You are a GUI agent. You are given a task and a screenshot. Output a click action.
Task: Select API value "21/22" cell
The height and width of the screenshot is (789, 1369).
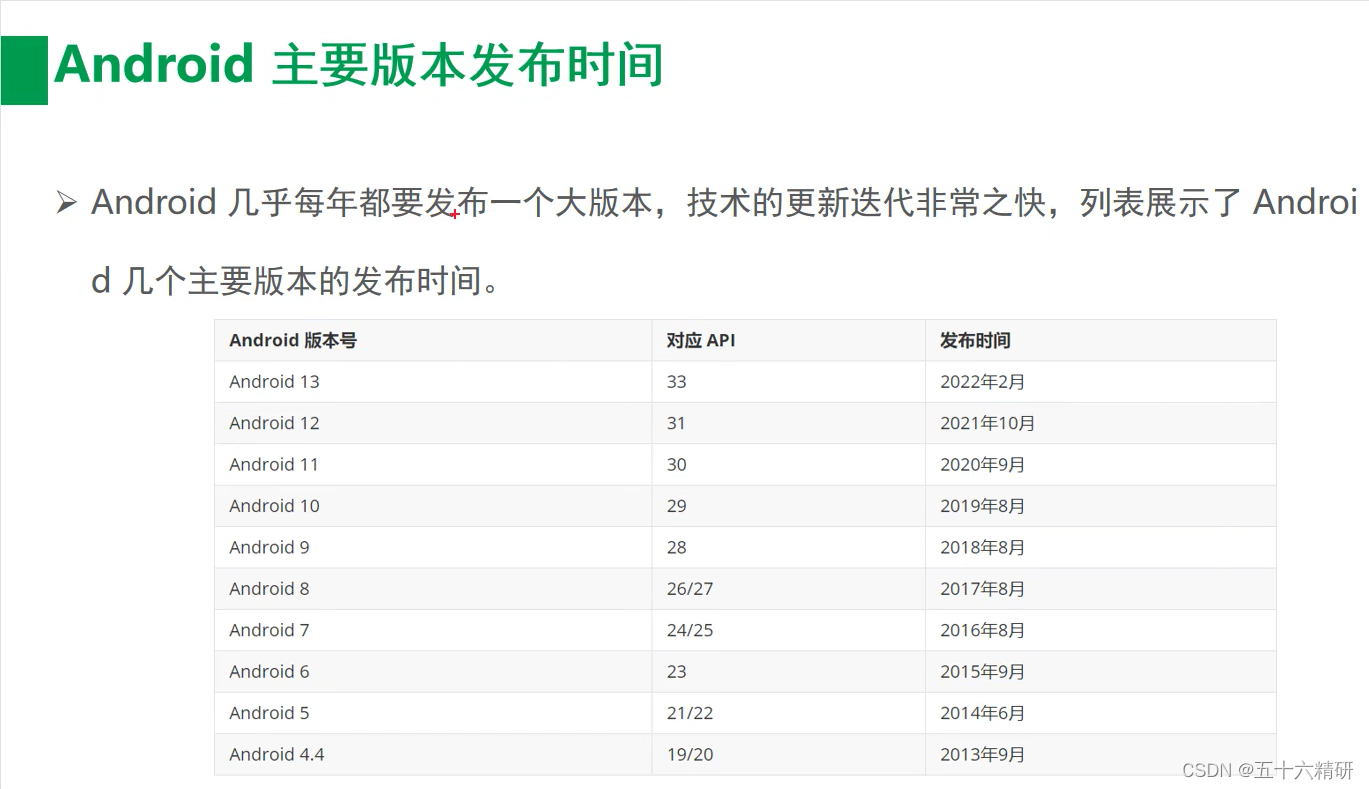788,713
